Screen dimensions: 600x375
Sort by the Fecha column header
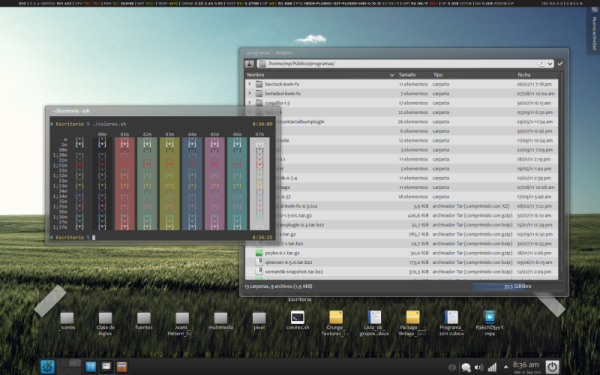coord(536,75)
